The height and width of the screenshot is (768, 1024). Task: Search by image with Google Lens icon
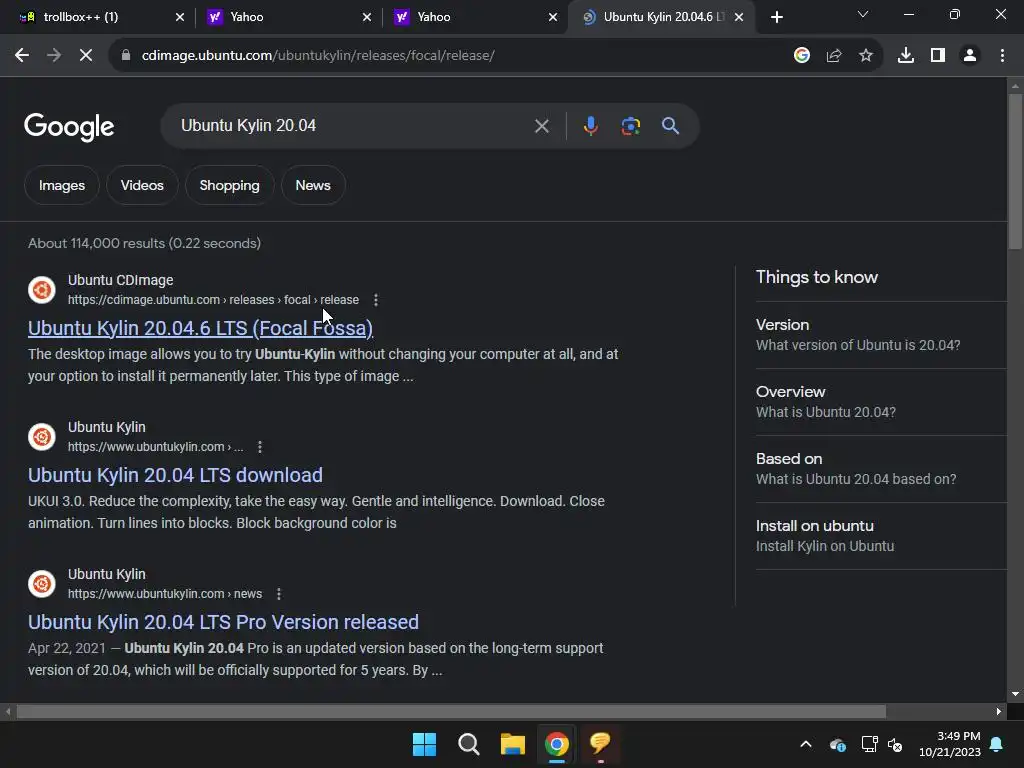[631, 126]
